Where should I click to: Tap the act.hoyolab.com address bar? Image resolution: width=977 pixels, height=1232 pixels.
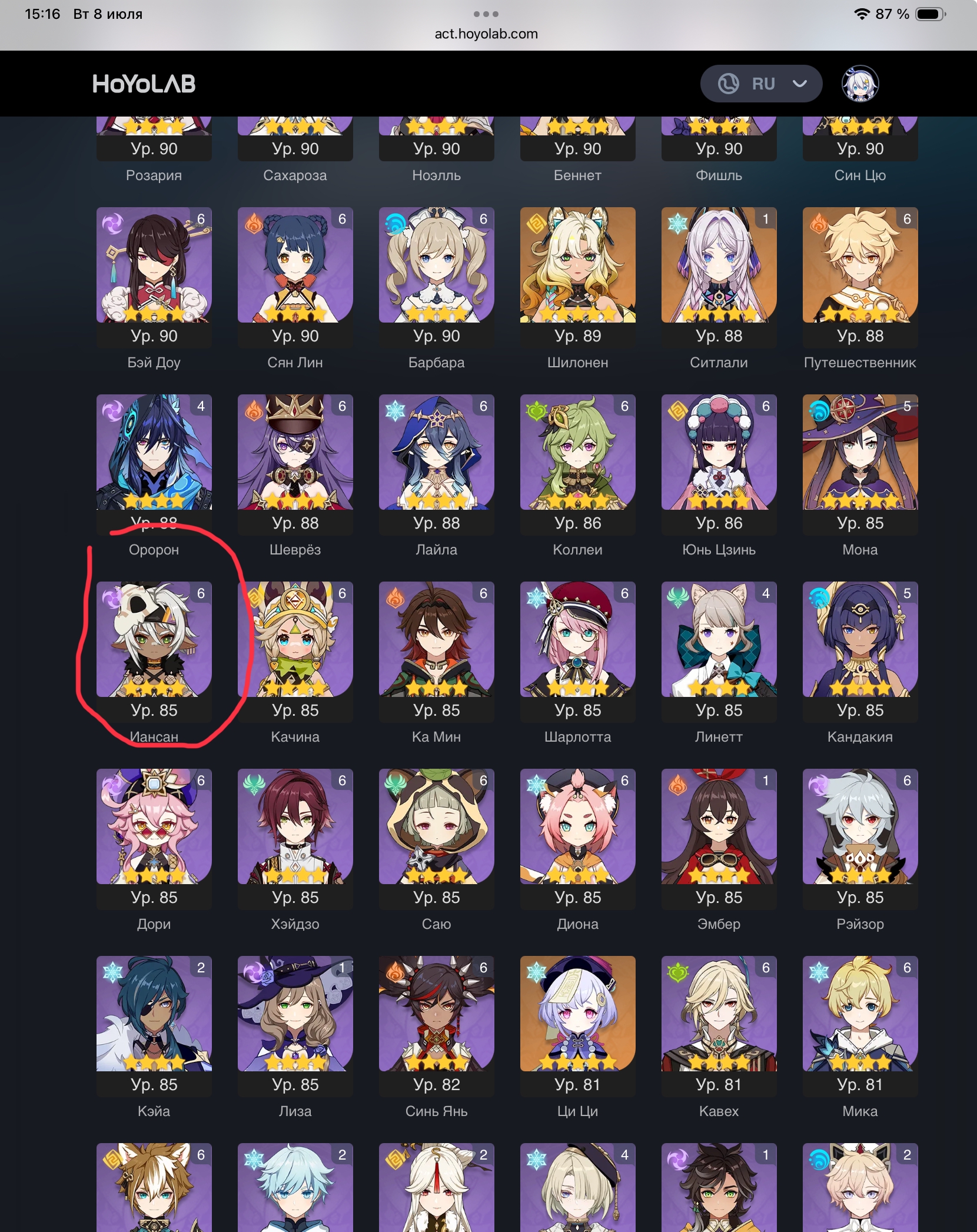487,34
